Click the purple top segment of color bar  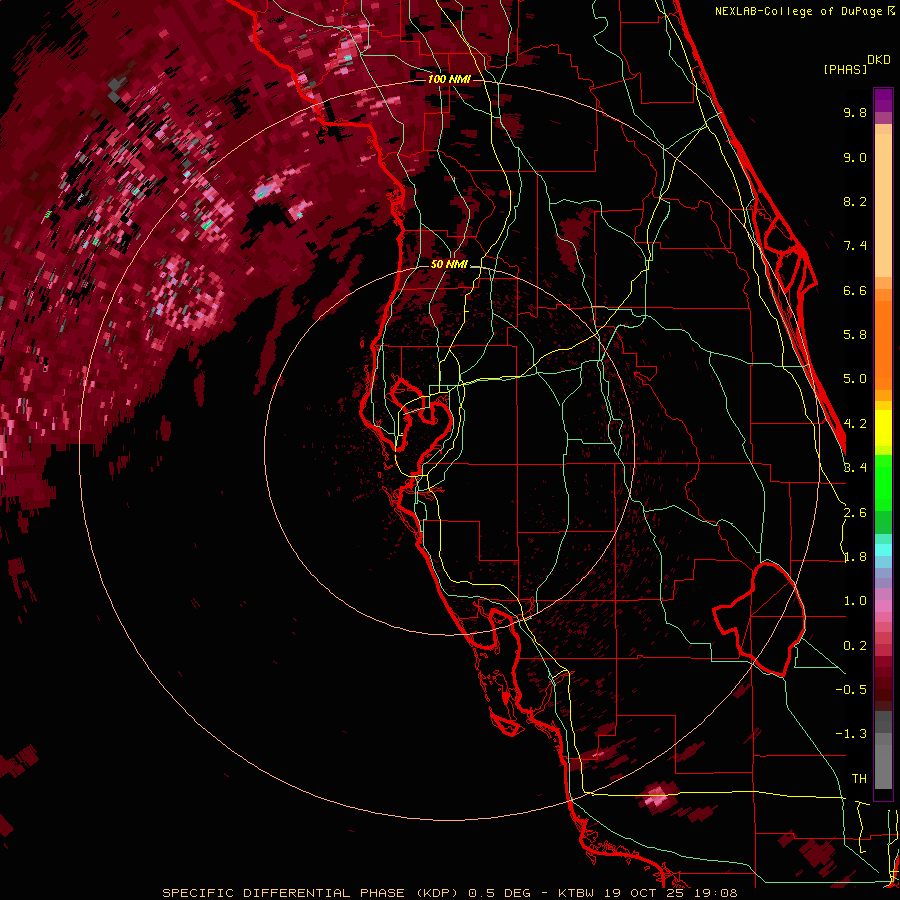click(883, 100)
